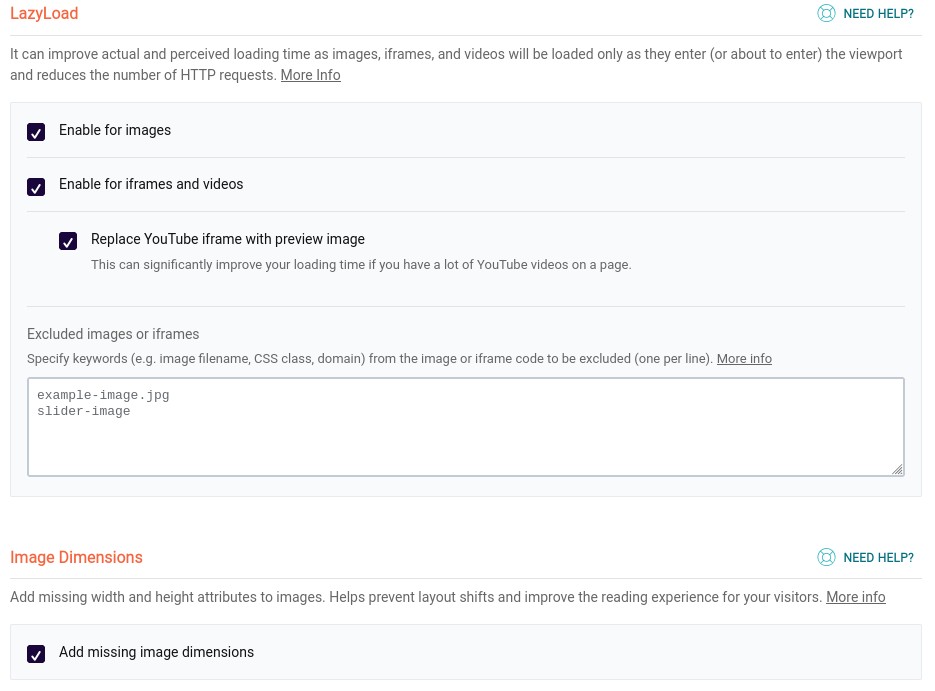Uncheck Add missing image dimensions
This screenshot has width=935, height=691.
tap(36, 654)
